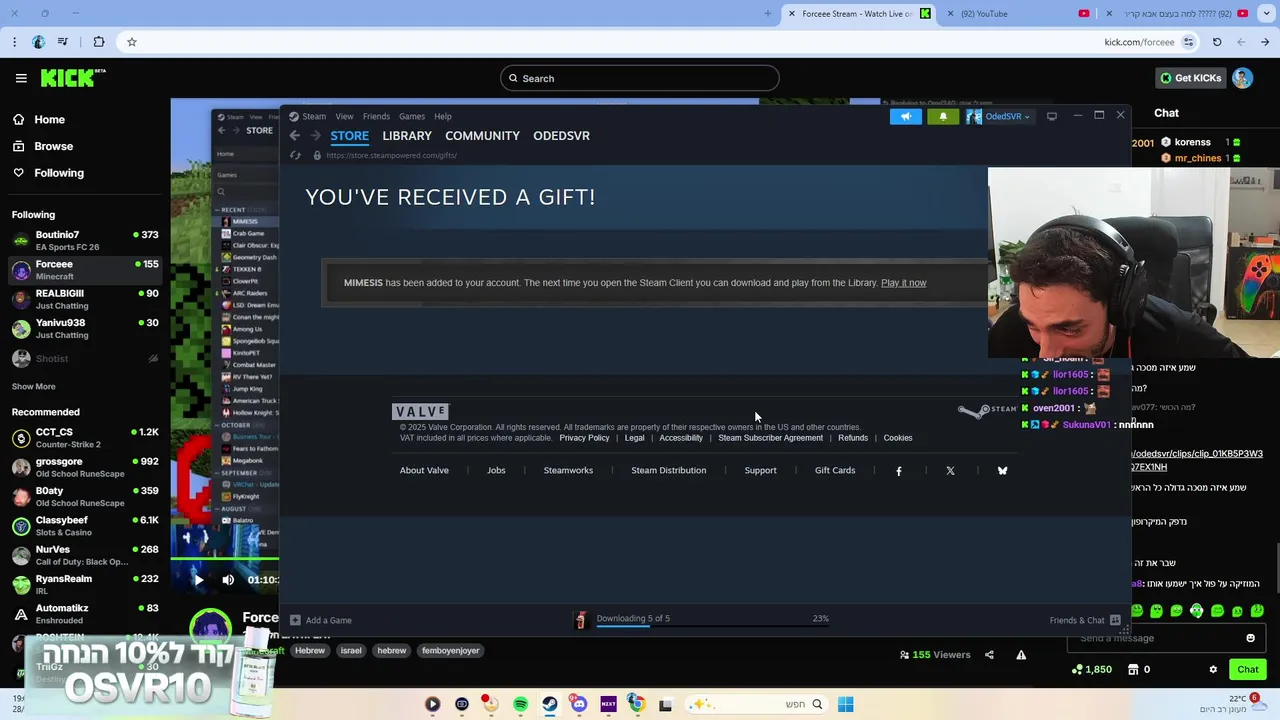Open Steam notifications bell
Screen dimensions: 1280x720
point(943,116)
